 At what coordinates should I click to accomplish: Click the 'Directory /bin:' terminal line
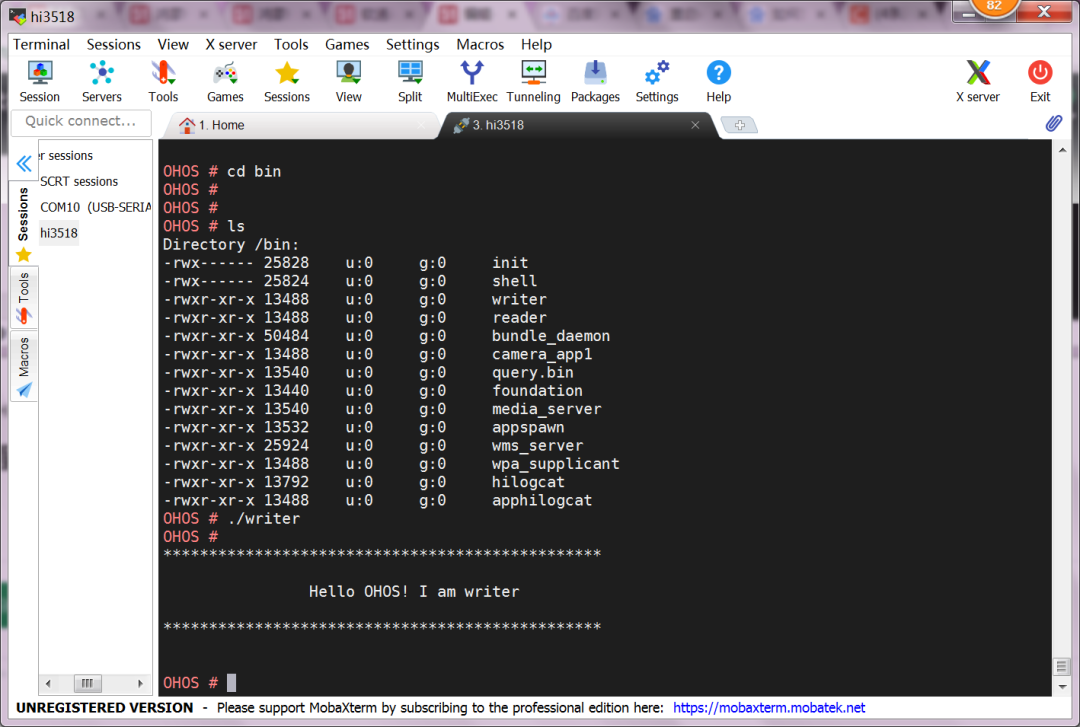coord(231,245)
